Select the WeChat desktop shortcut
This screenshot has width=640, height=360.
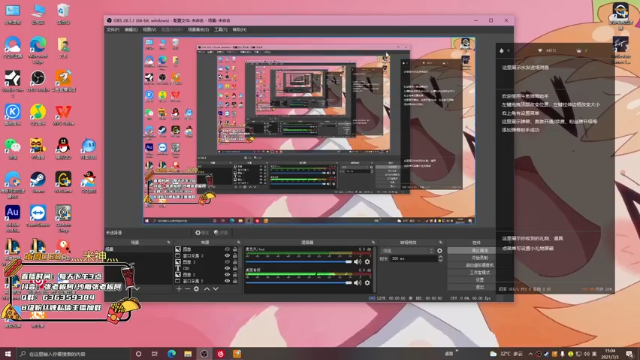(x=13, y=148)
